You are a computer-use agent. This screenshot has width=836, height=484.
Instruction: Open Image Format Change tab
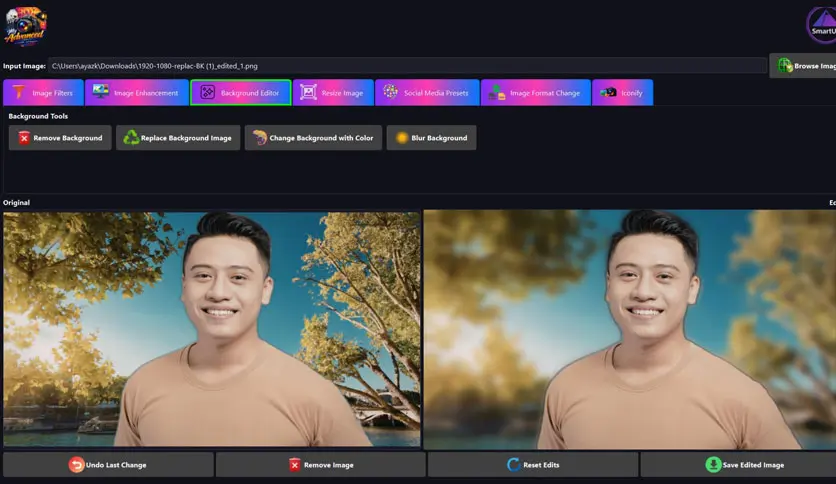tap(536, 93)
